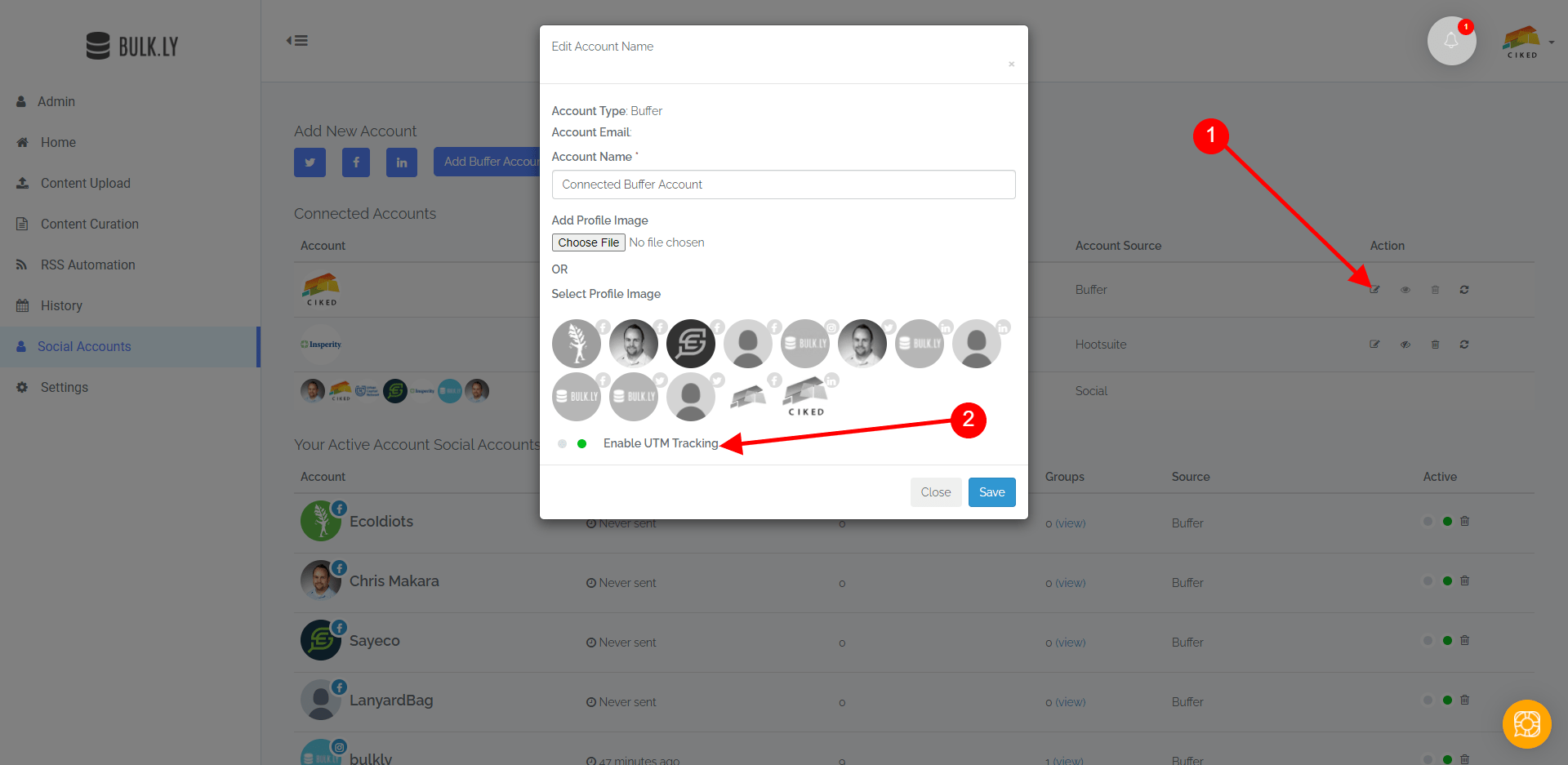The width and height of the screenshot is (1568, 765).
Task: Toggle visibility eye for the Buffer account
Action: coord(1405,290)
